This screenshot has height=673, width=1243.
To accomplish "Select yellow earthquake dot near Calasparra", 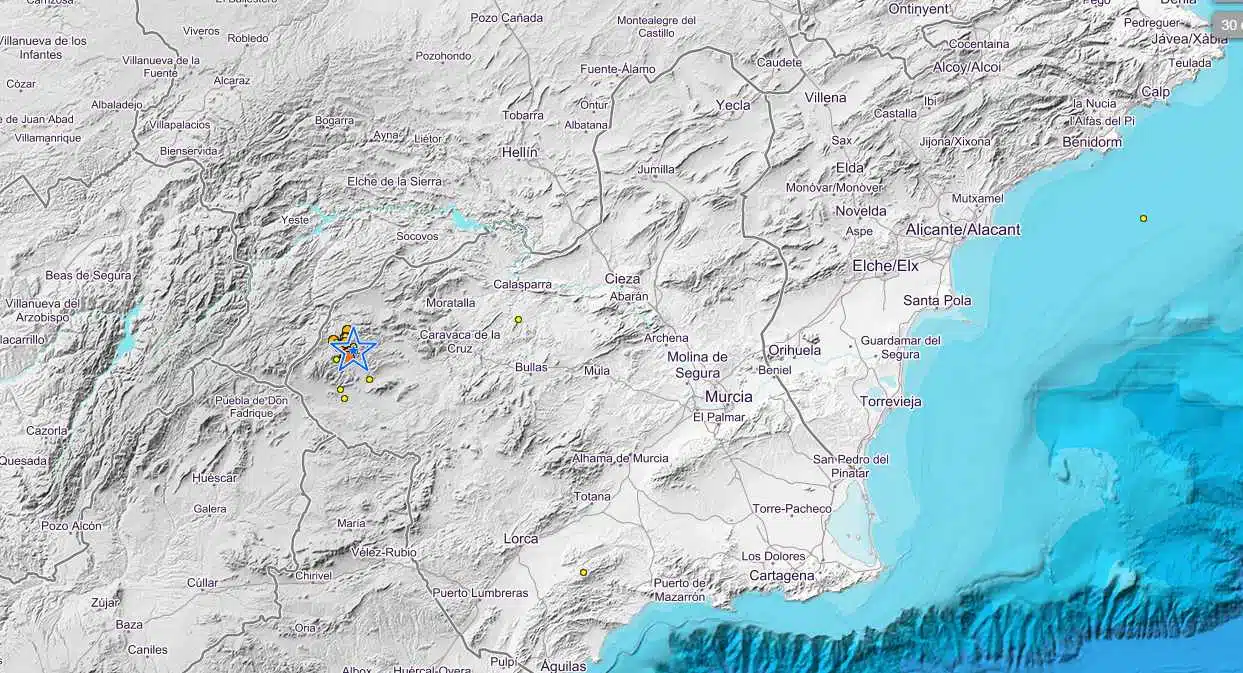I will pos(518,320).
